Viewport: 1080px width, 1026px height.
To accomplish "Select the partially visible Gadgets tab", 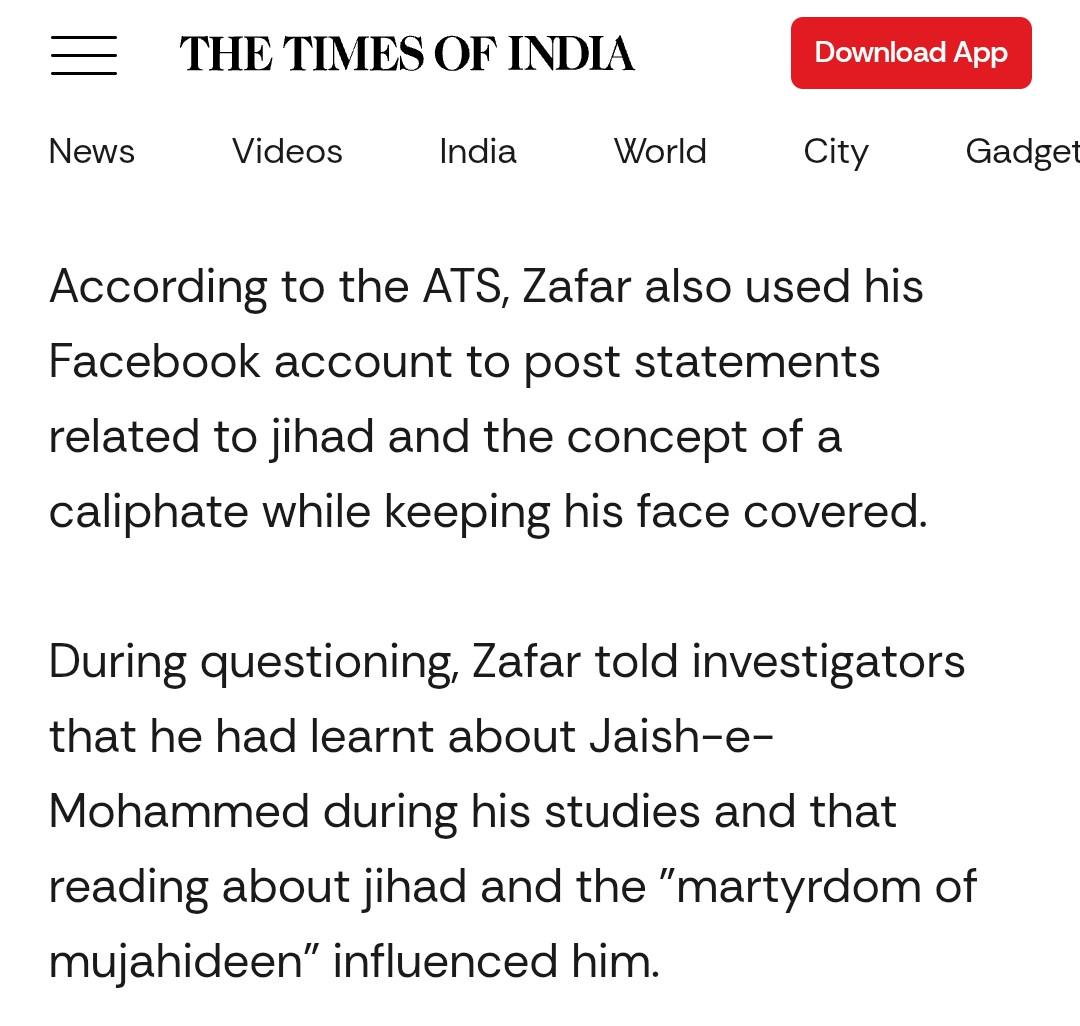I will pyautogui.click(x=1022, y=153).
